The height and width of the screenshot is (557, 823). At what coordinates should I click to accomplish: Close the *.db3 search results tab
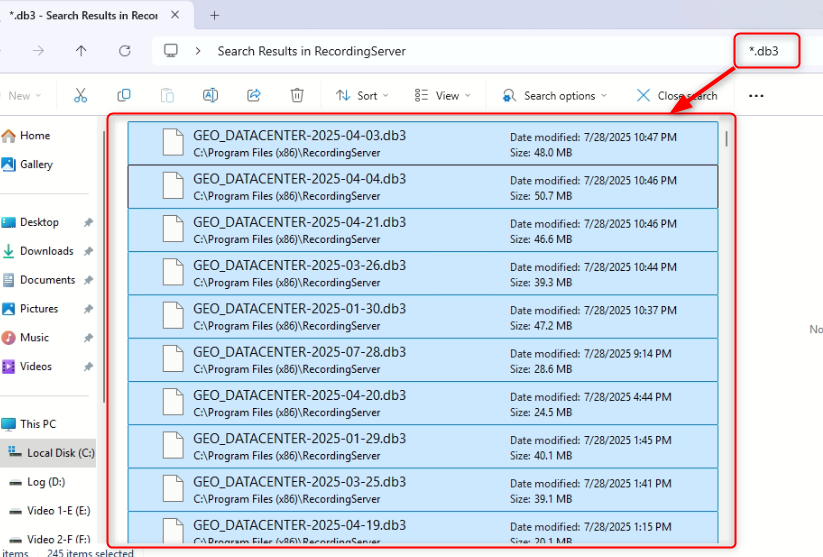175,15
